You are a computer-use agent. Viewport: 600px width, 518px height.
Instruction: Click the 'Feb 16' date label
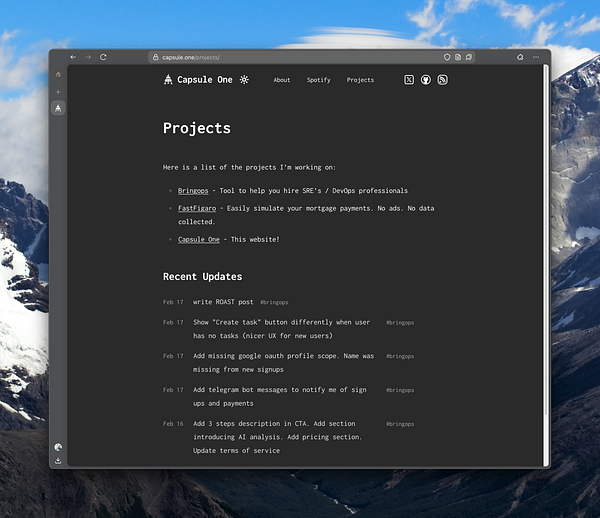tap(173, 424)
